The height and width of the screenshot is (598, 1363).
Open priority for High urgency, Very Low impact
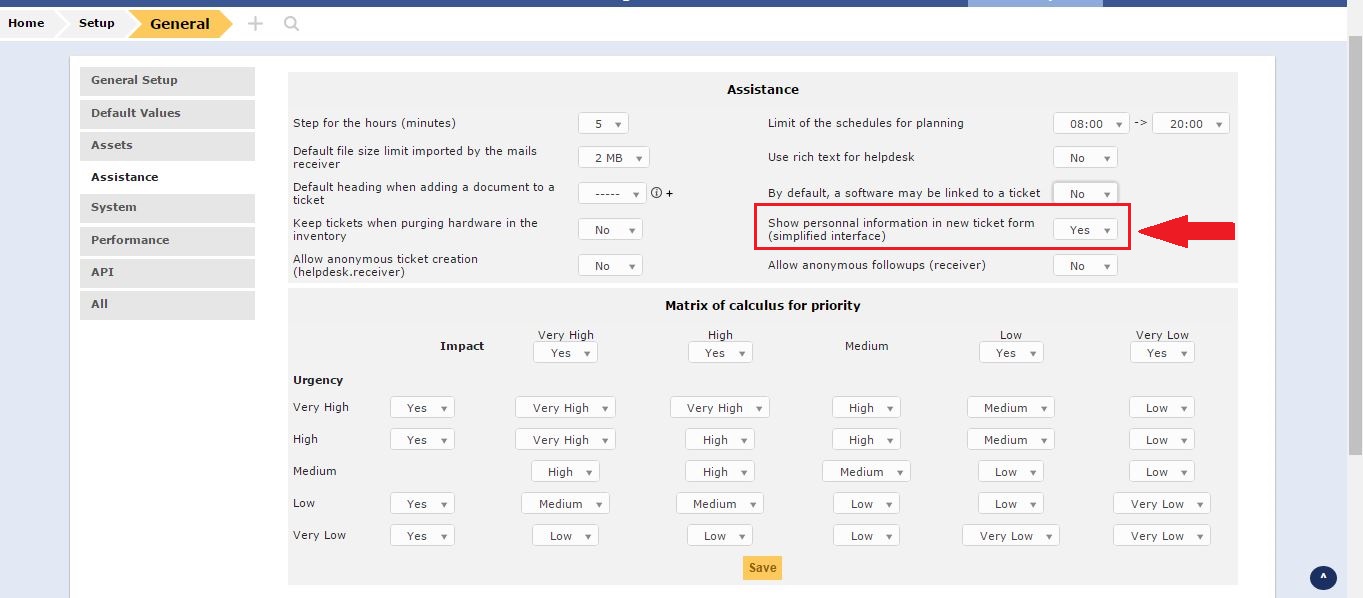tap(1162, 440)
